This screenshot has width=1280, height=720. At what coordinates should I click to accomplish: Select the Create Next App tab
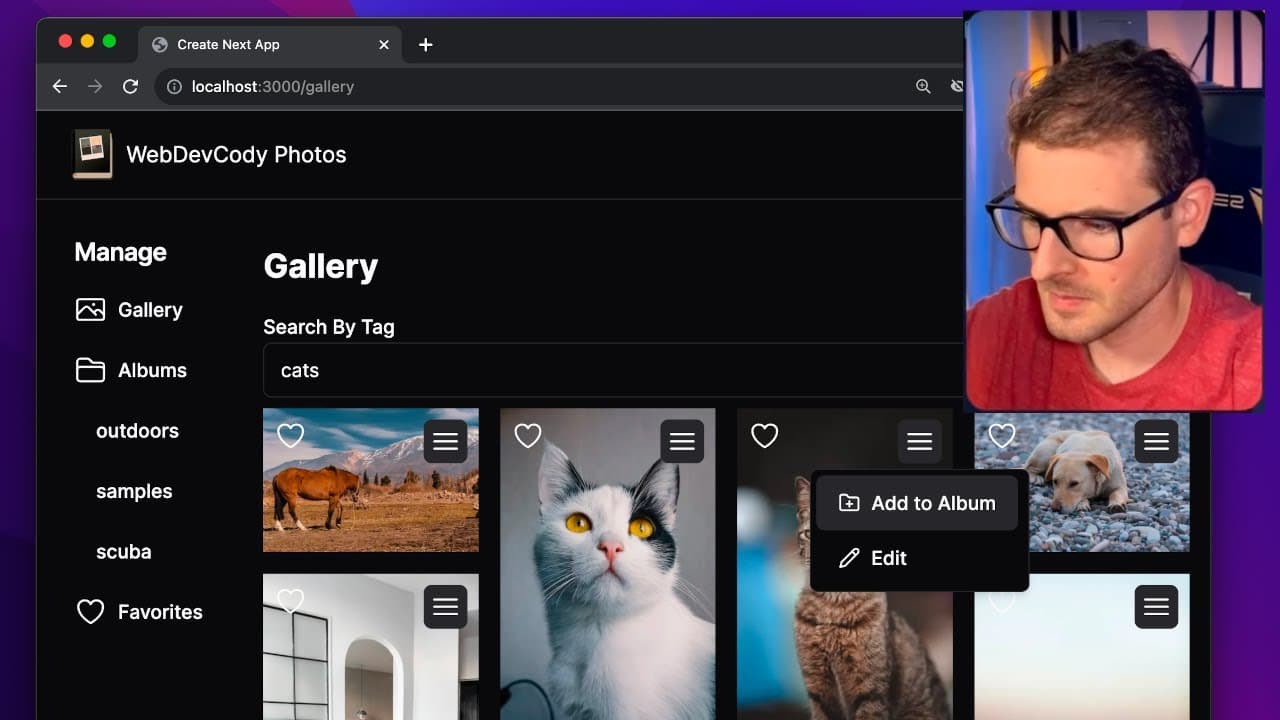coord(270,45)
